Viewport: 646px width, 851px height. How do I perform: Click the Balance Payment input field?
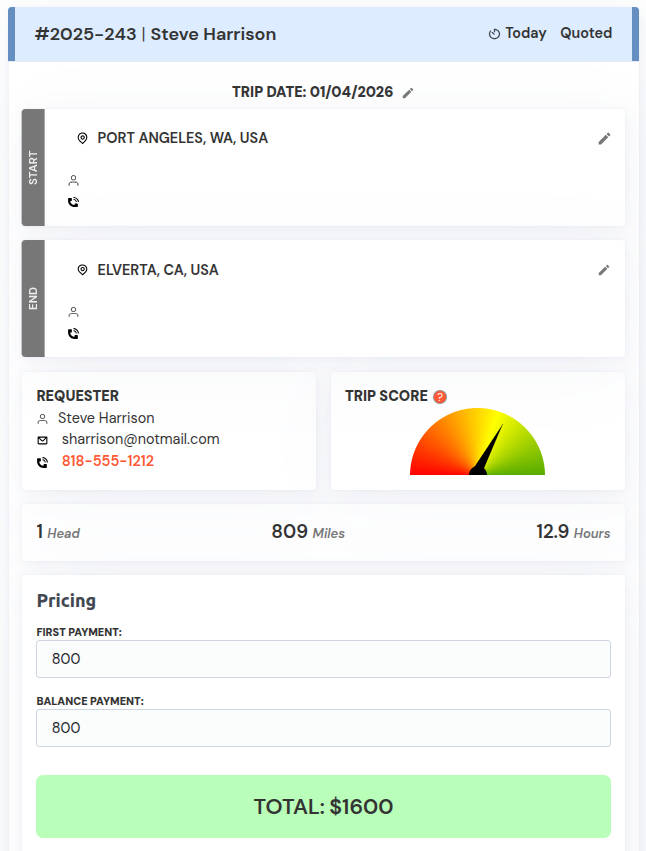pos(323,728)
